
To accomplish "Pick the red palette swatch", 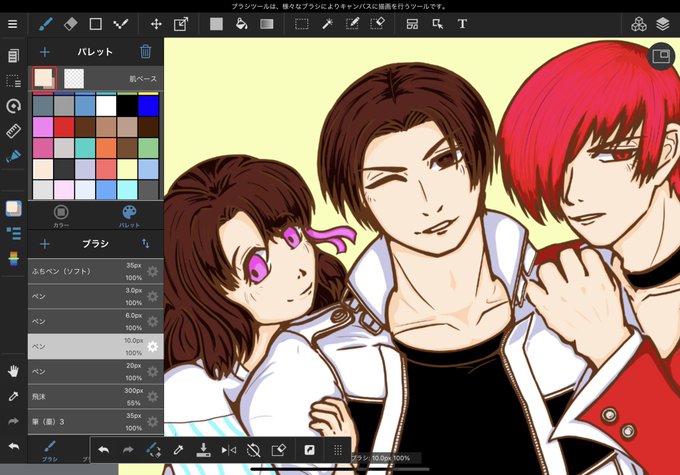I will (64, 127).
